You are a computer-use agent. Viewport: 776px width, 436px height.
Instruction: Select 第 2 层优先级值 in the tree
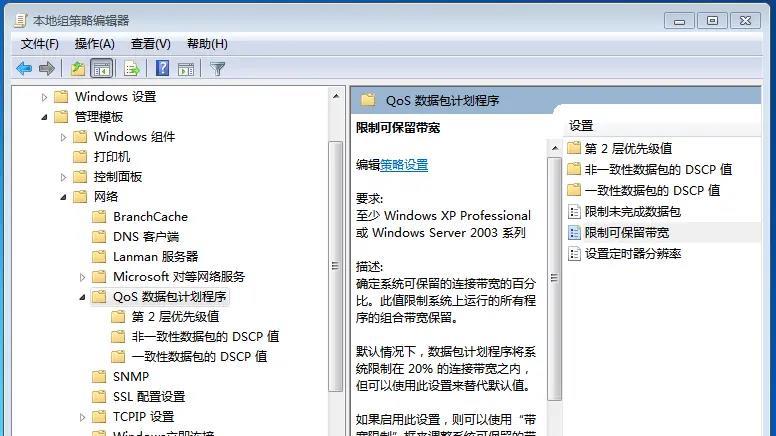pyautogui.click(x=175, y=317)
